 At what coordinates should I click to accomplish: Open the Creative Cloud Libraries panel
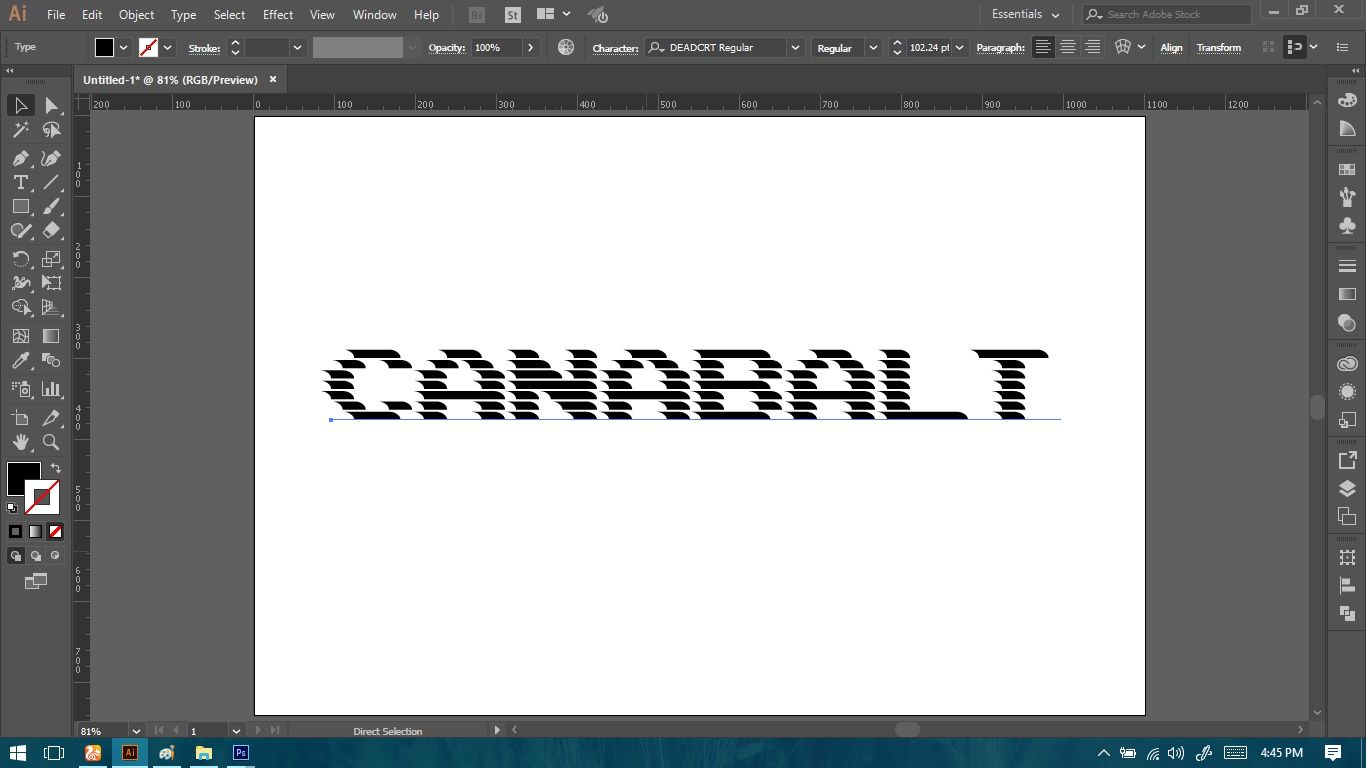(1347, 364)
